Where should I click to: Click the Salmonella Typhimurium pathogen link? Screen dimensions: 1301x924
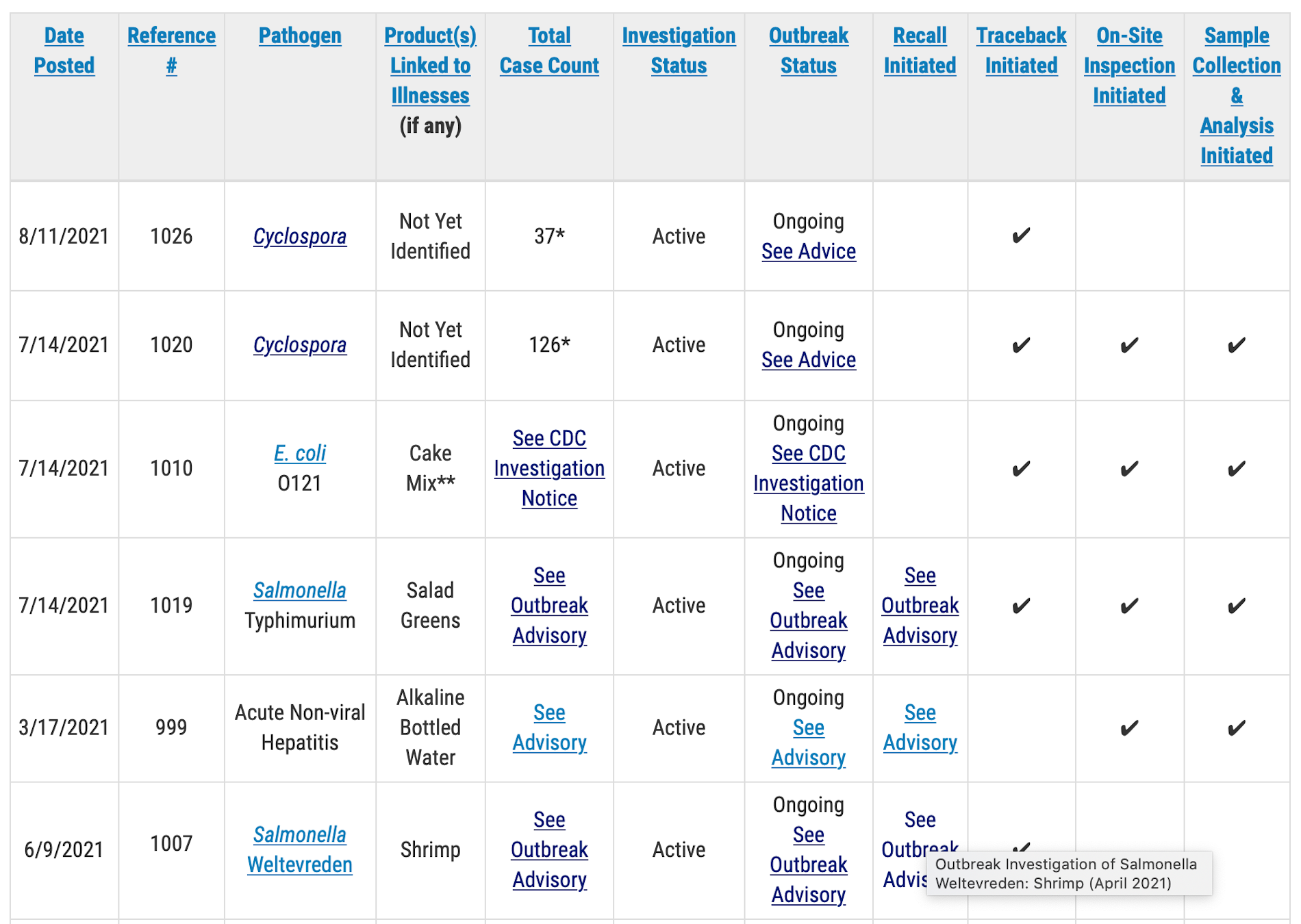(x=300, y=590)
